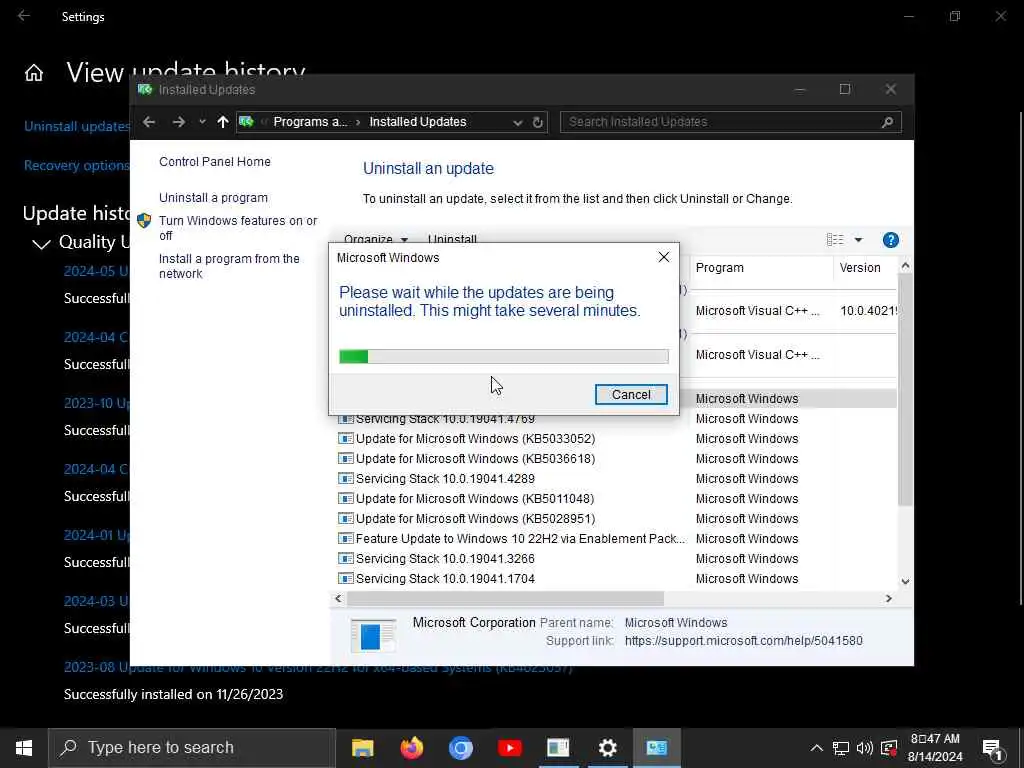Change the list view icon

tap(835, 240)
